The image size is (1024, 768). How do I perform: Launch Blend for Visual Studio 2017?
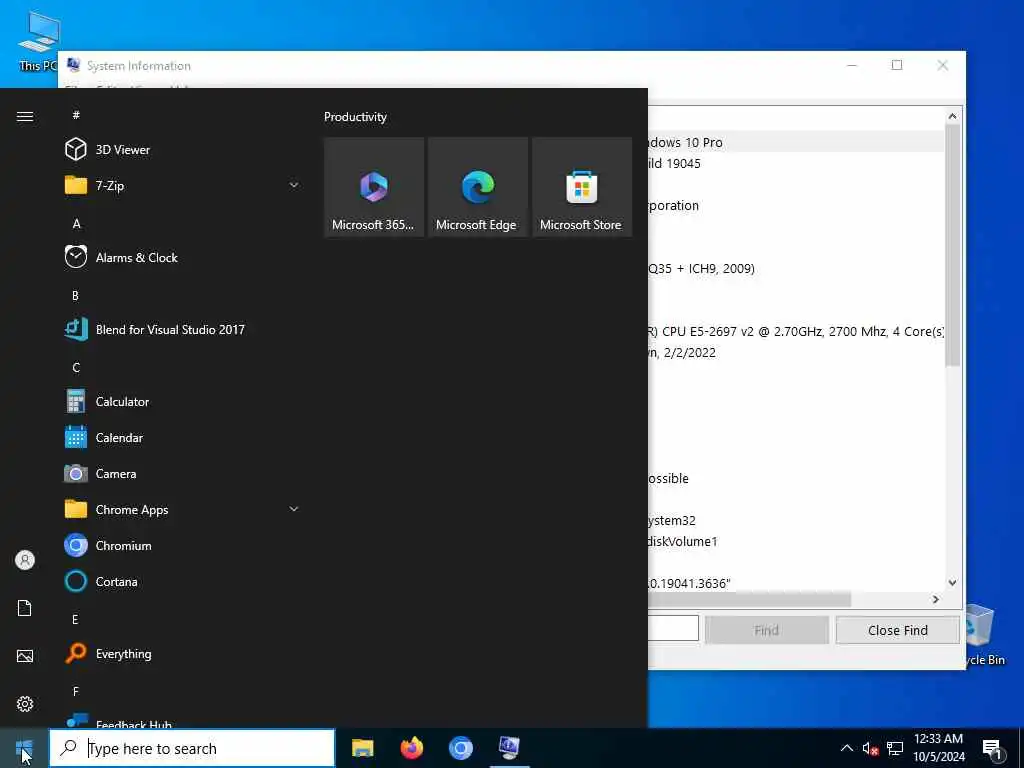tap(182, 330)
